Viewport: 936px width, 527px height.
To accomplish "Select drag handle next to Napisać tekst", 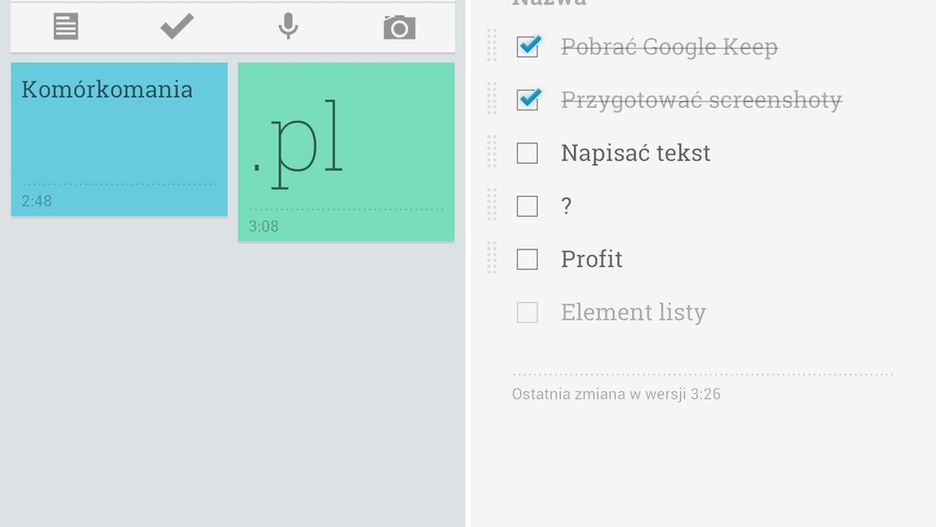I will (491, 152).
